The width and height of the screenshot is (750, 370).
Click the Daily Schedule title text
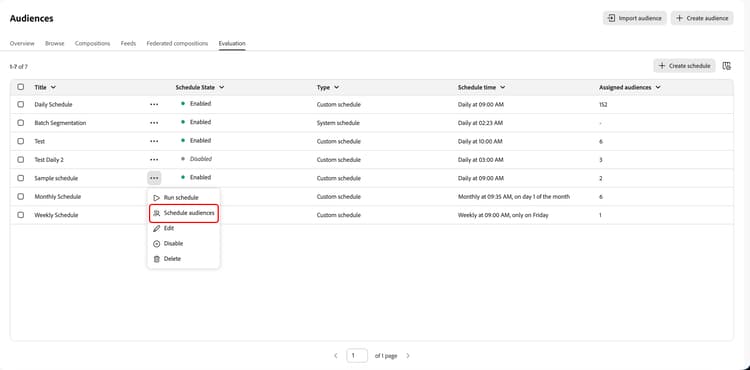53,104
